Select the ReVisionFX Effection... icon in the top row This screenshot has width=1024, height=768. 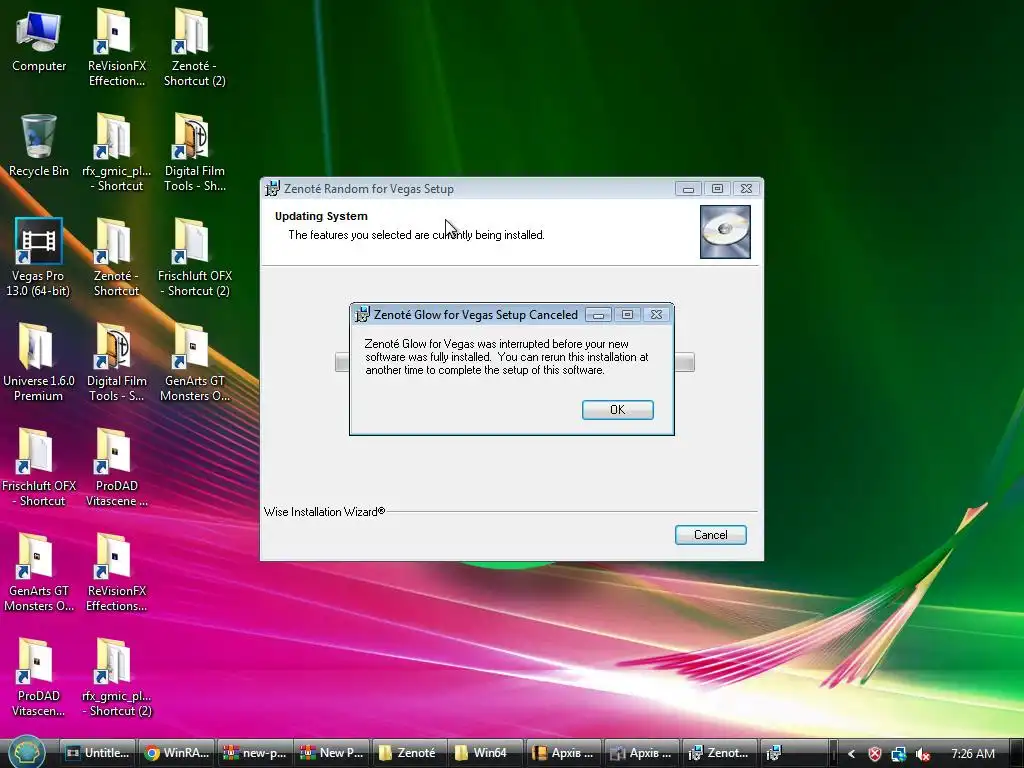click(x=116, y=47)
